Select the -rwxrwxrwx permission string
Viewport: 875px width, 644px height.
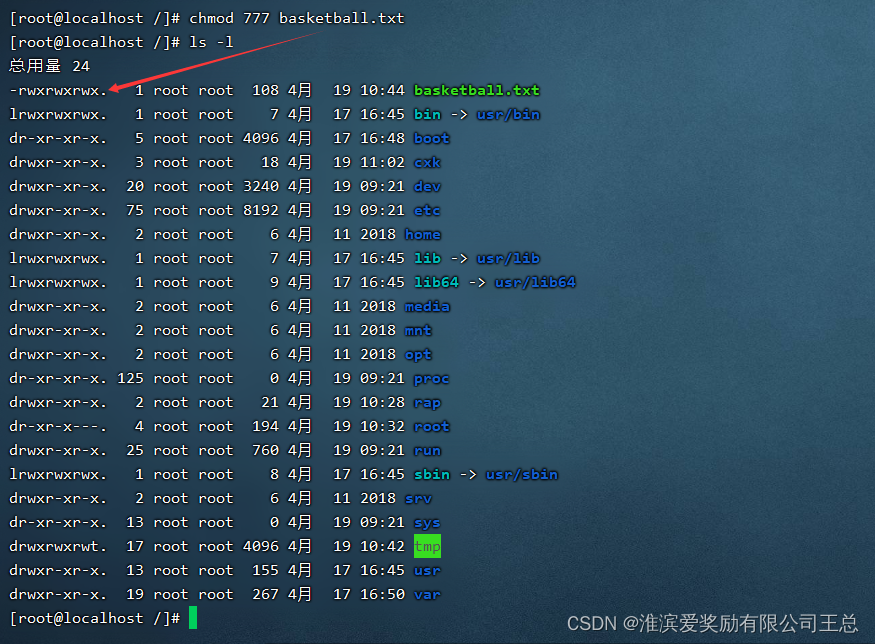(58, 90)
